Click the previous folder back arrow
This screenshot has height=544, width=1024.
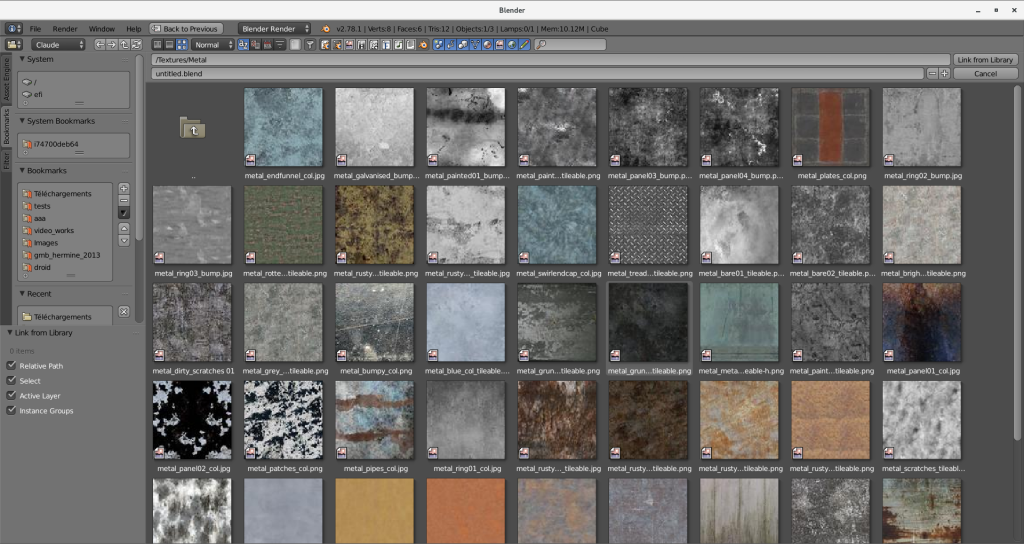[99, 45]
